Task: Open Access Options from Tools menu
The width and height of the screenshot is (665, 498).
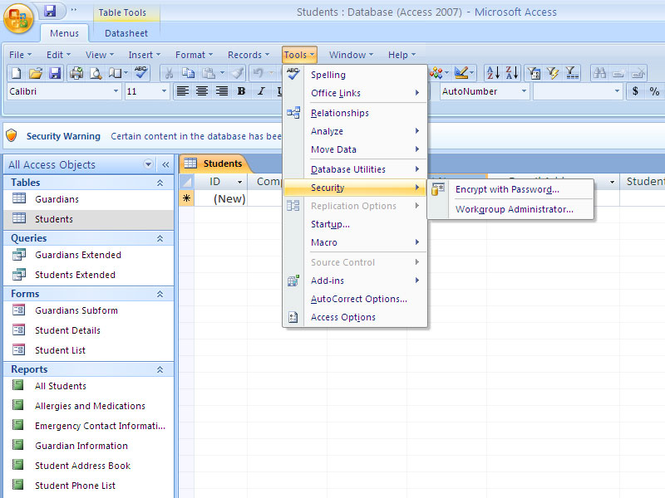Action: click(343, 317)
